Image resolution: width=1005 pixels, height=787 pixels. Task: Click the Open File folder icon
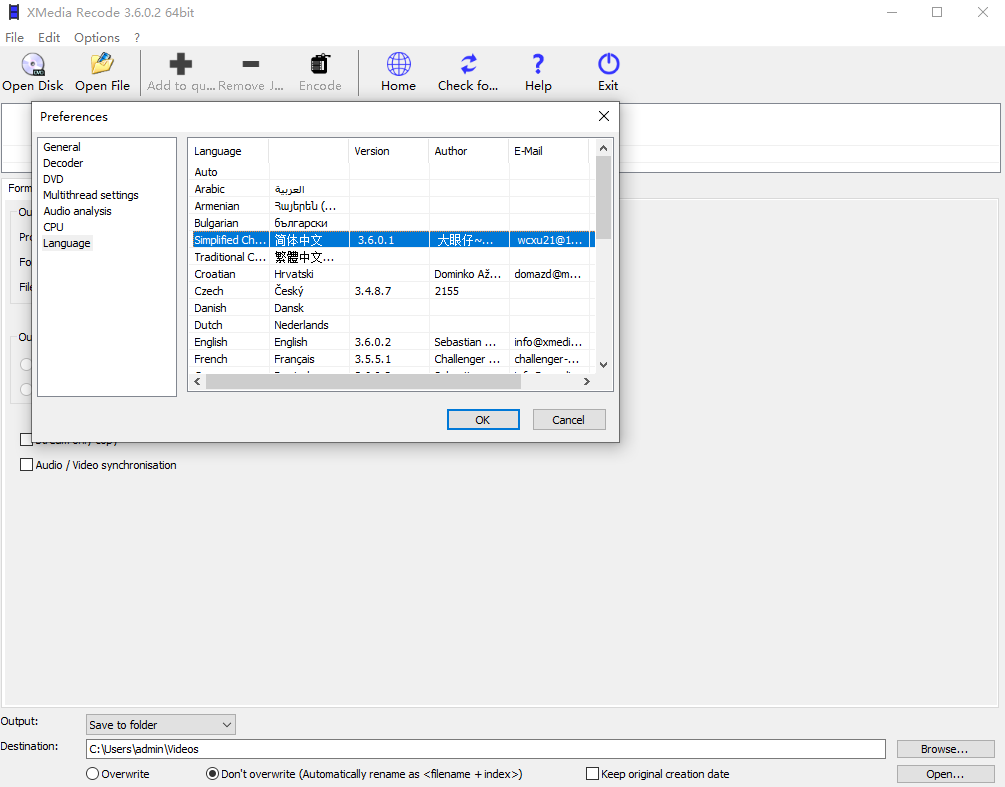[x=102, y=65]
